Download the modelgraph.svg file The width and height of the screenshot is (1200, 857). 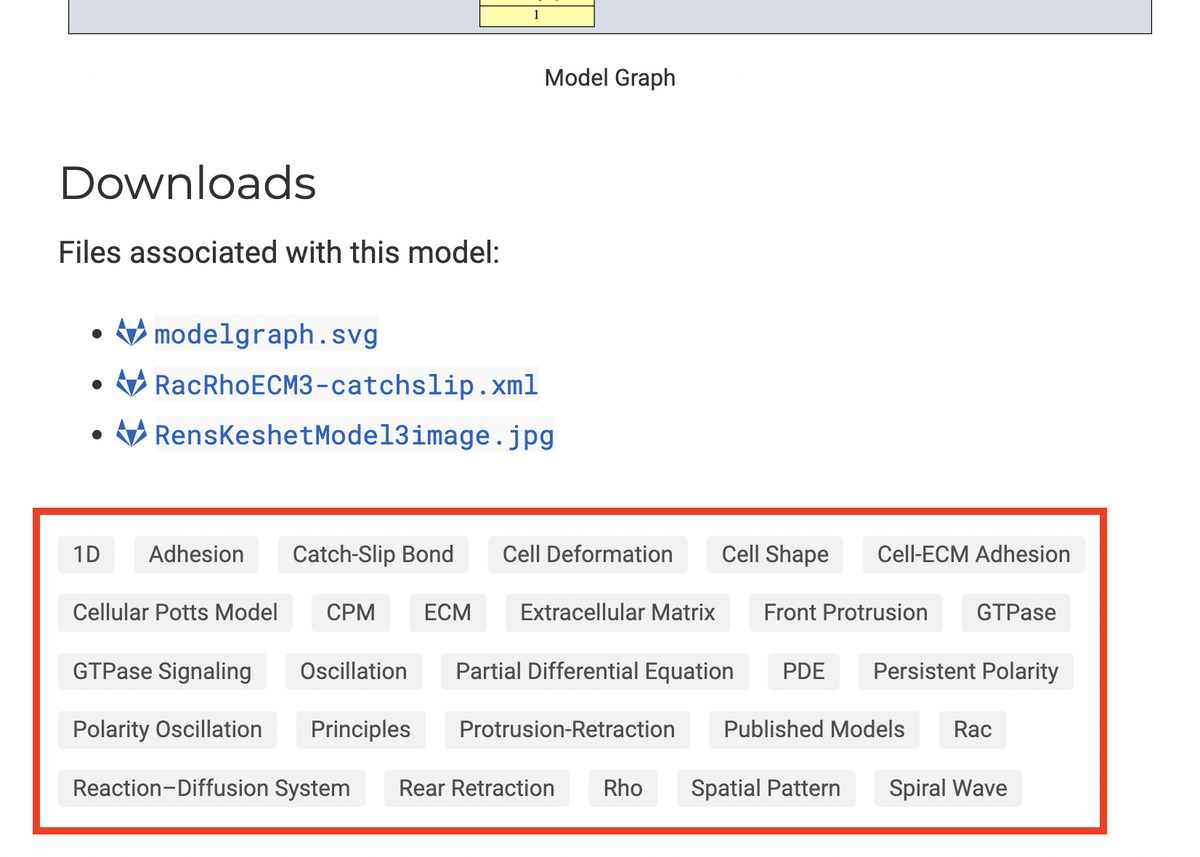tap(266, 333)
